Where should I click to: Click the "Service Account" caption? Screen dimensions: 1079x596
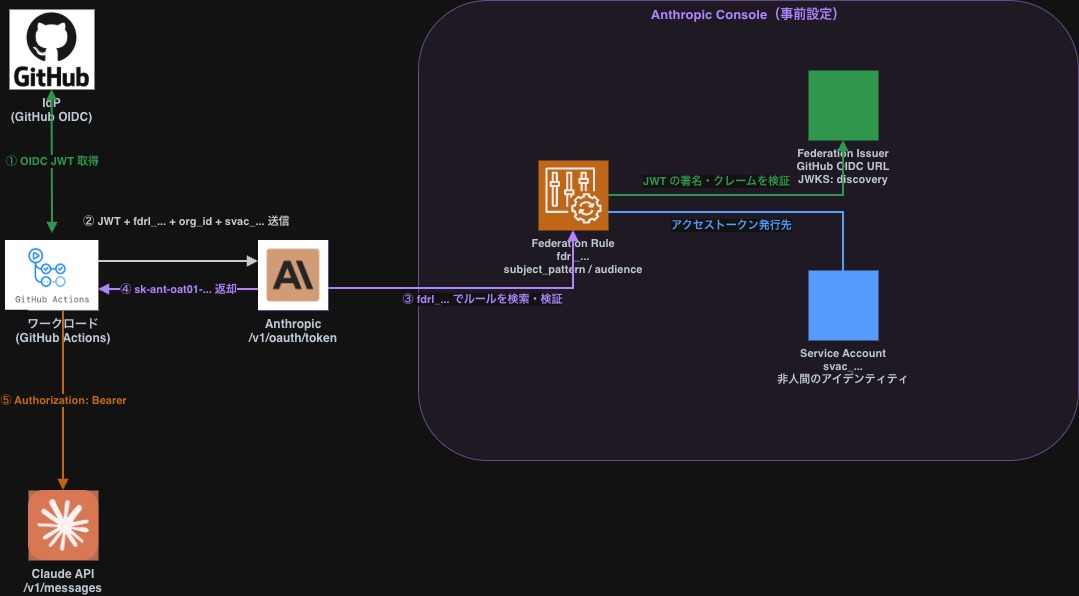(843, 353)
